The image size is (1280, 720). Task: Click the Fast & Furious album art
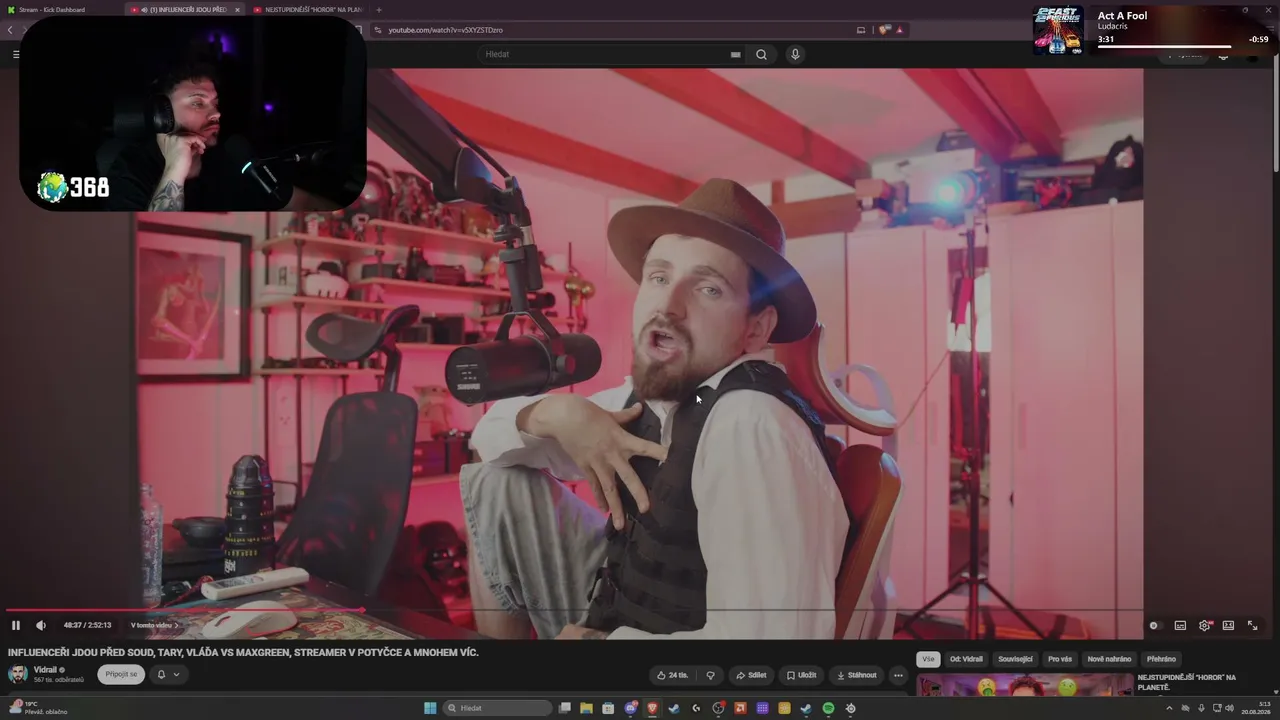tap(1058, 30)
